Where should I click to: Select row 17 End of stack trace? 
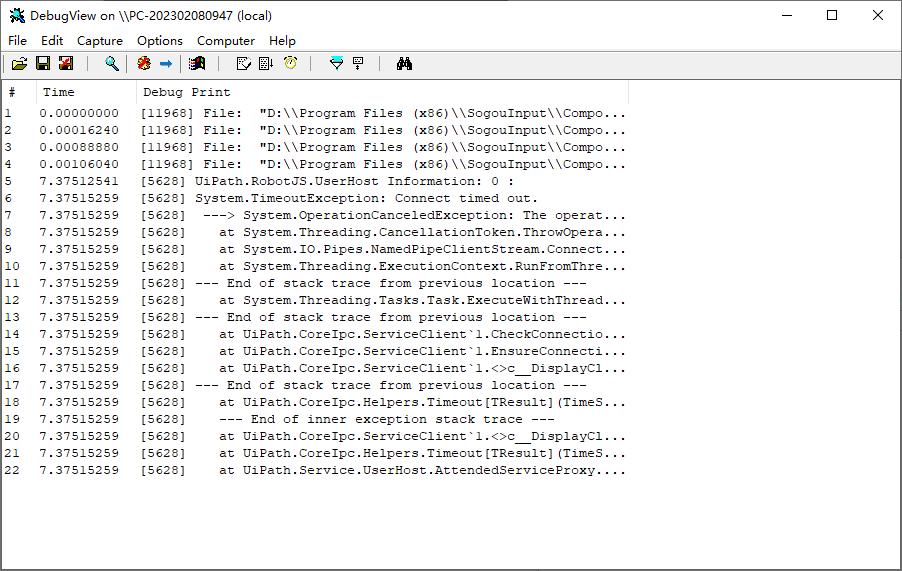[x=315, y=385]
